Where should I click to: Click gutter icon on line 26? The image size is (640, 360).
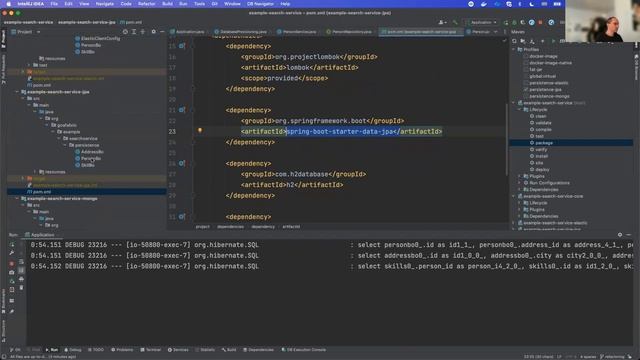coord(182,163)
